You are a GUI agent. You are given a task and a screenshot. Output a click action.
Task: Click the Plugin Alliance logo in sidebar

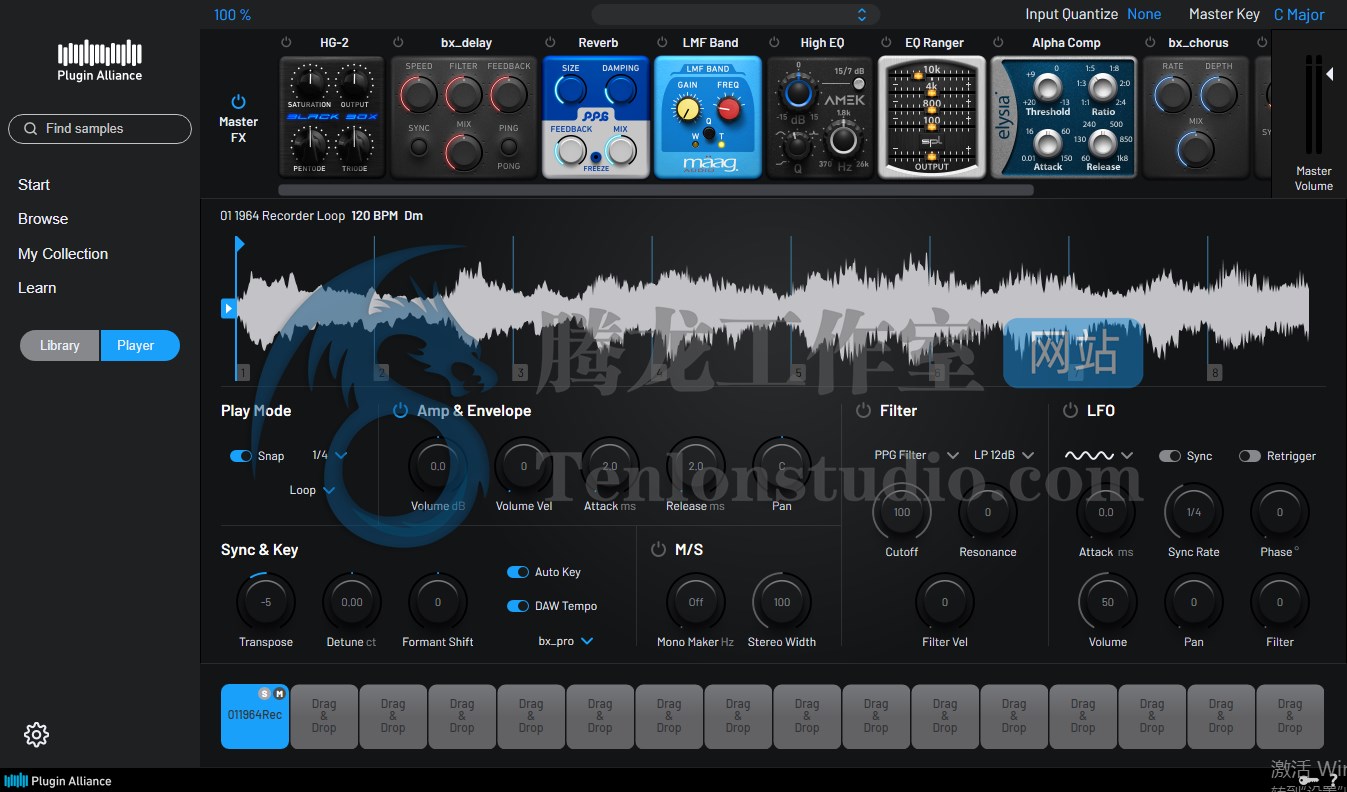99,60
